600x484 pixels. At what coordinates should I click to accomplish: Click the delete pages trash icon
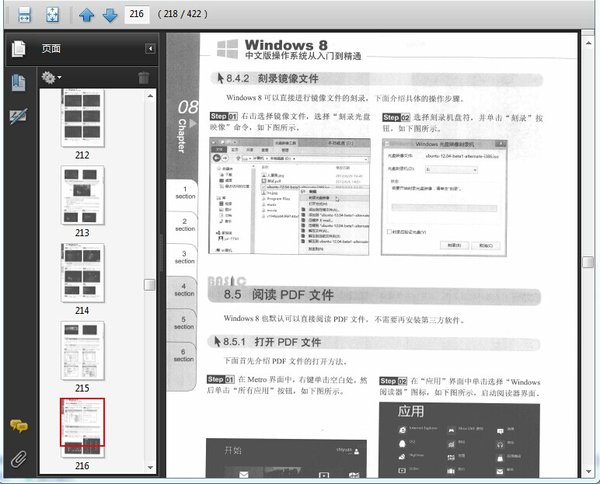pyautogui.click(x=143, y=78)
